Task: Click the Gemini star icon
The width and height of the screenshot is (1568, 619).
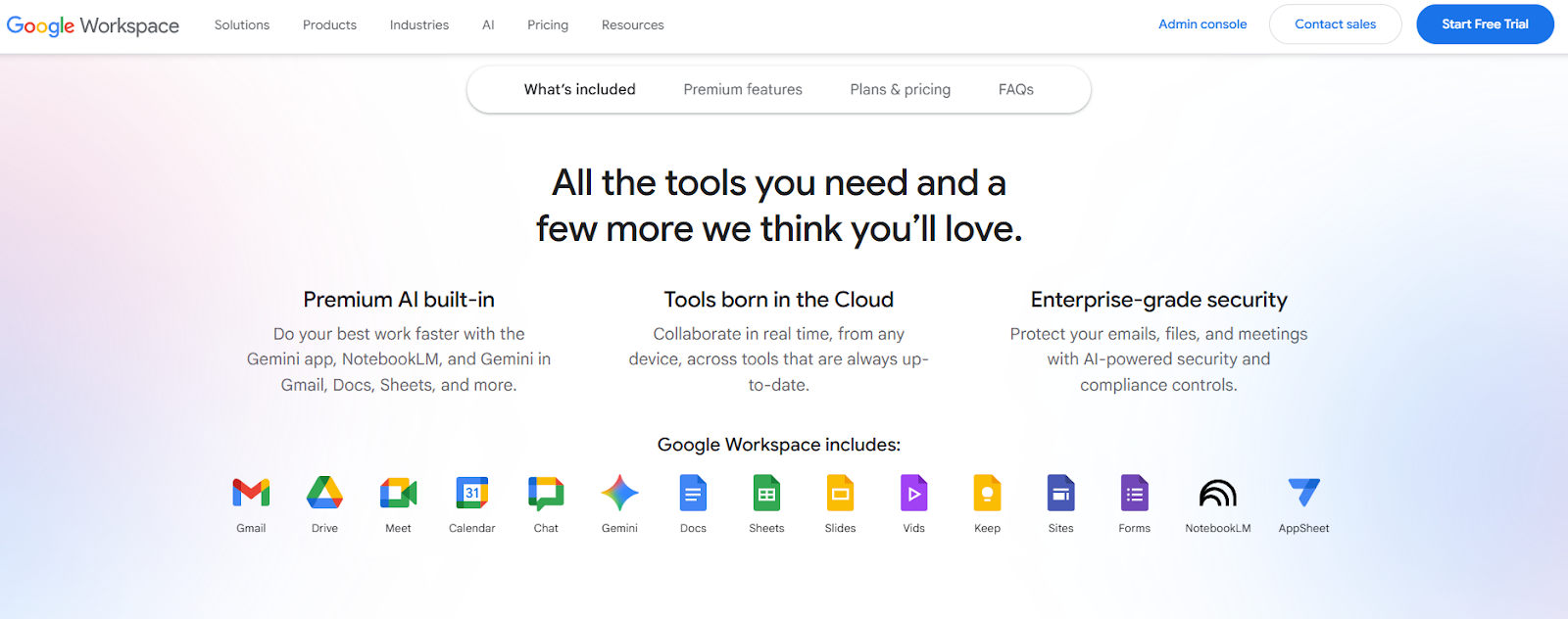Action: tap(619, 493)
